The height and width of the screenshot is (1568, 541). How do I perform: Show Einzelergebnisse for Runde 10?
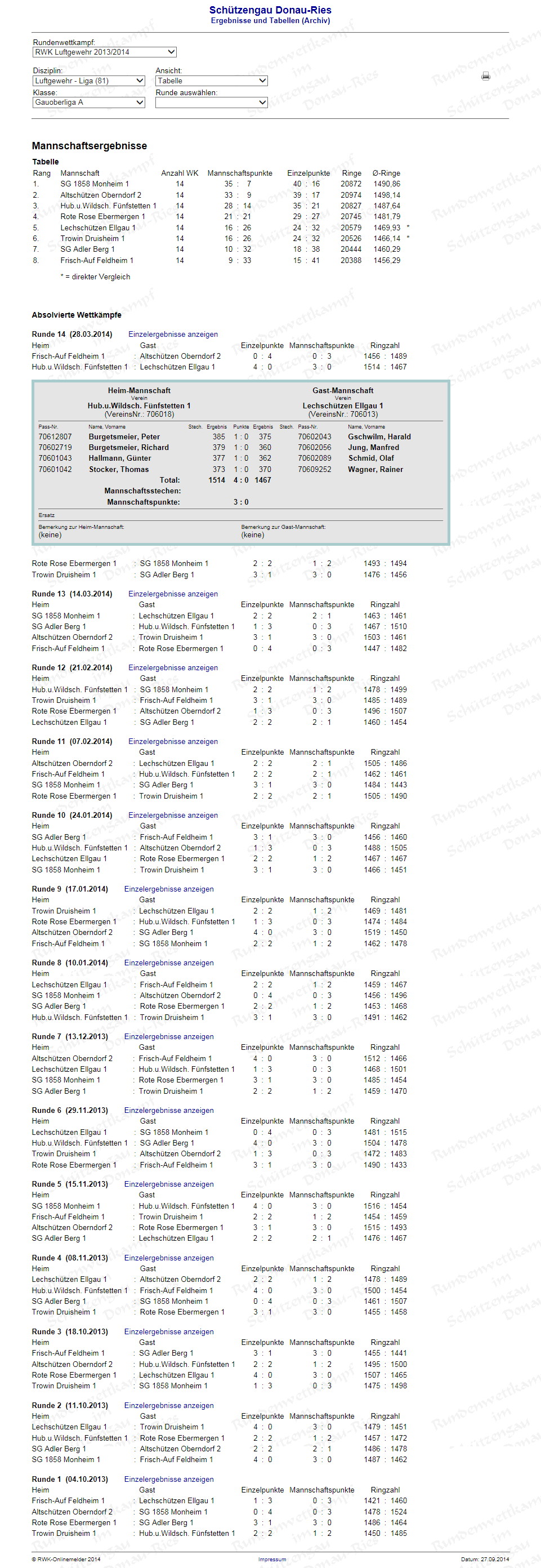(173, 815)
